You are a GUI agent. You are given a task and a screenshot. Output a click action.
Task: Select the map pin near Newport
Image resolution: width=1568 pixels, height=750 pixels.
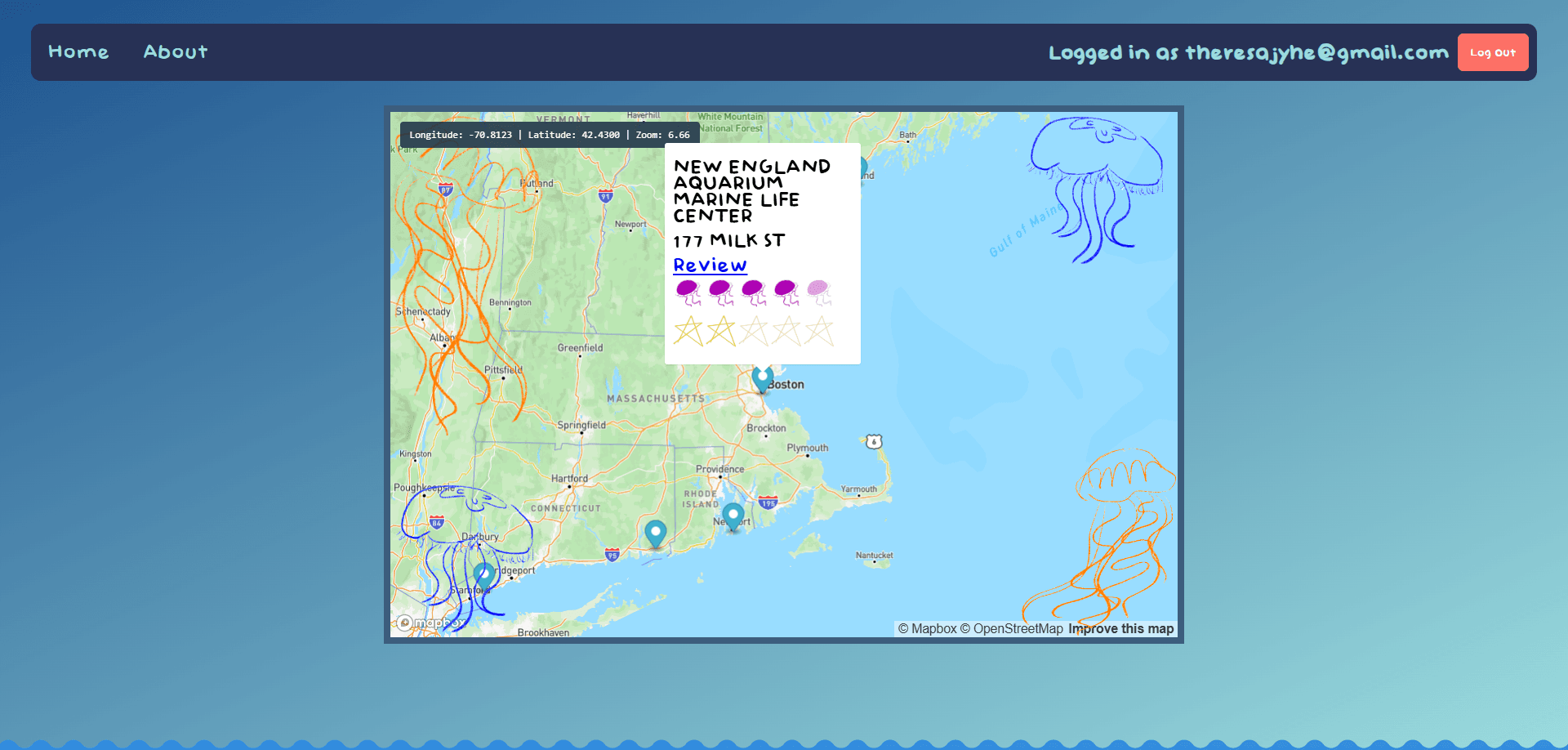(733, 516)
